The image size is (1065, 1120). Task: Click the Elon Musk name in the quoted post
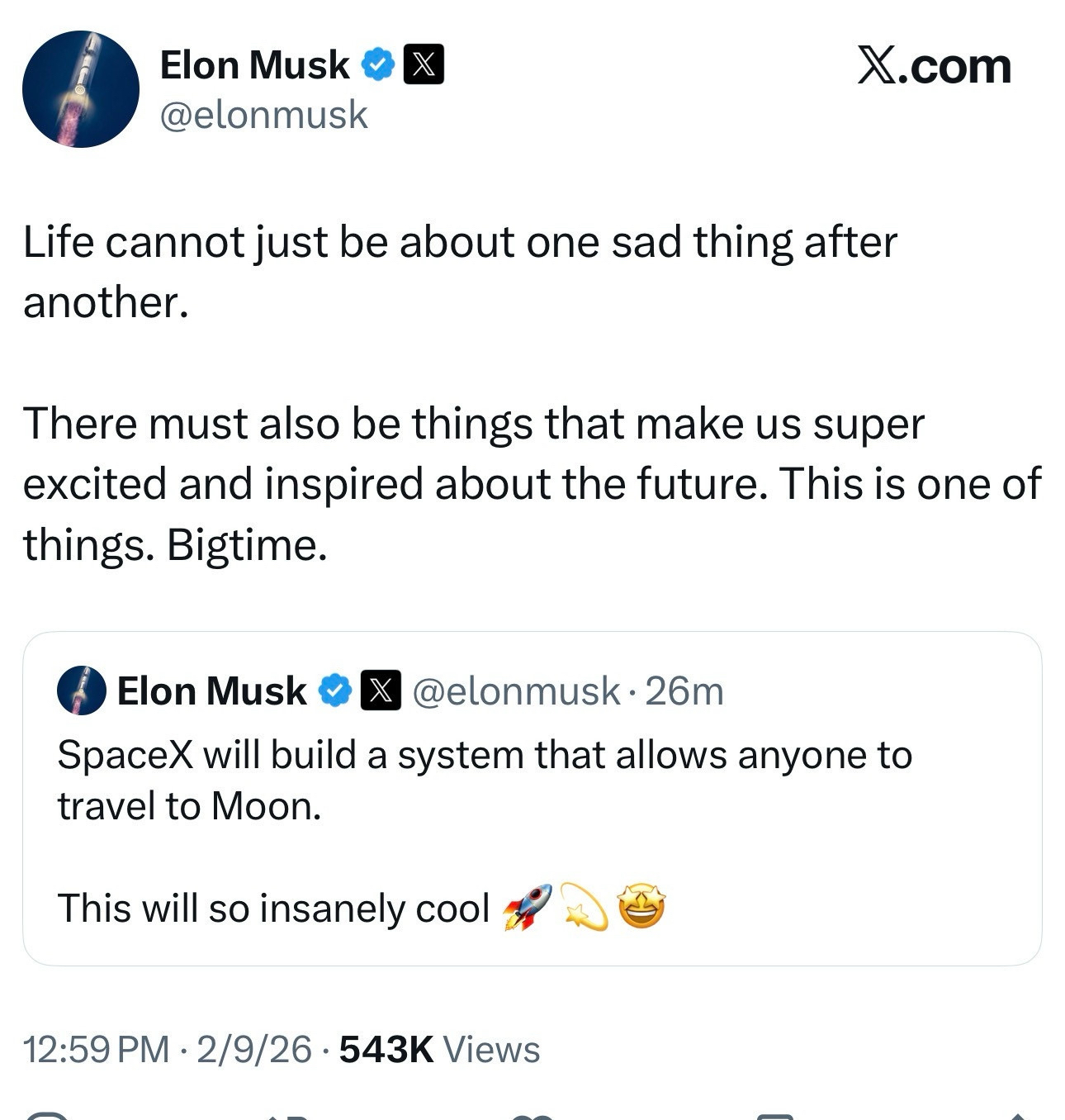point(211,691)
